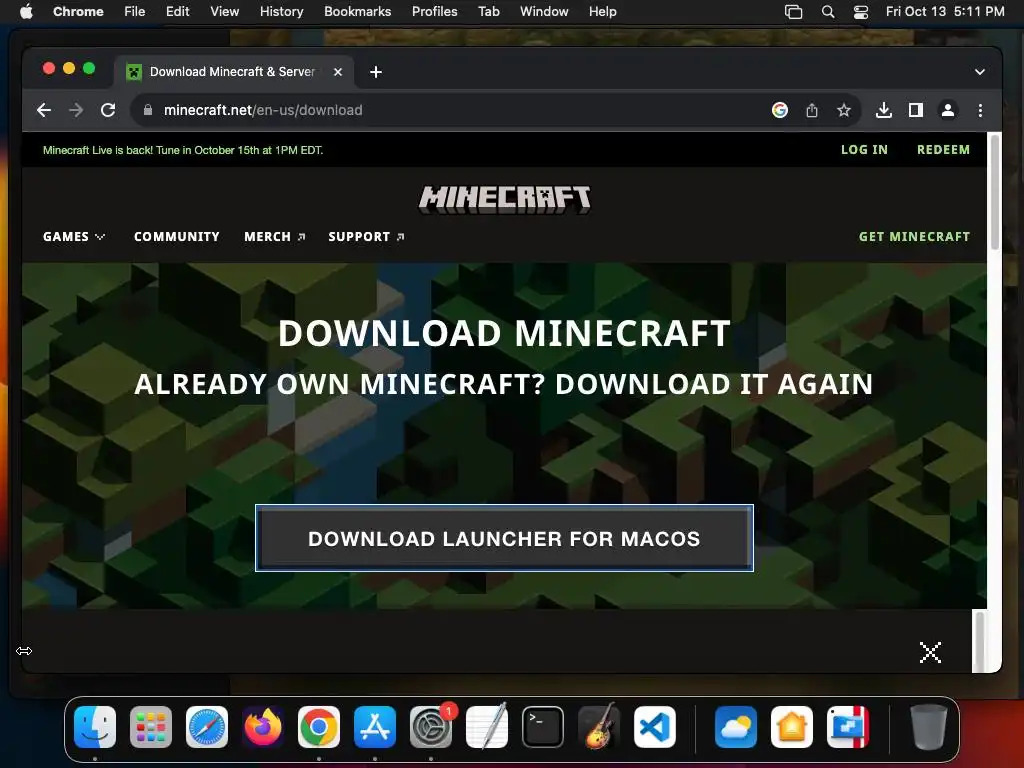1024x768 pixels.
Task: Open the Tab menu
Action: click(x=488, y=12)
